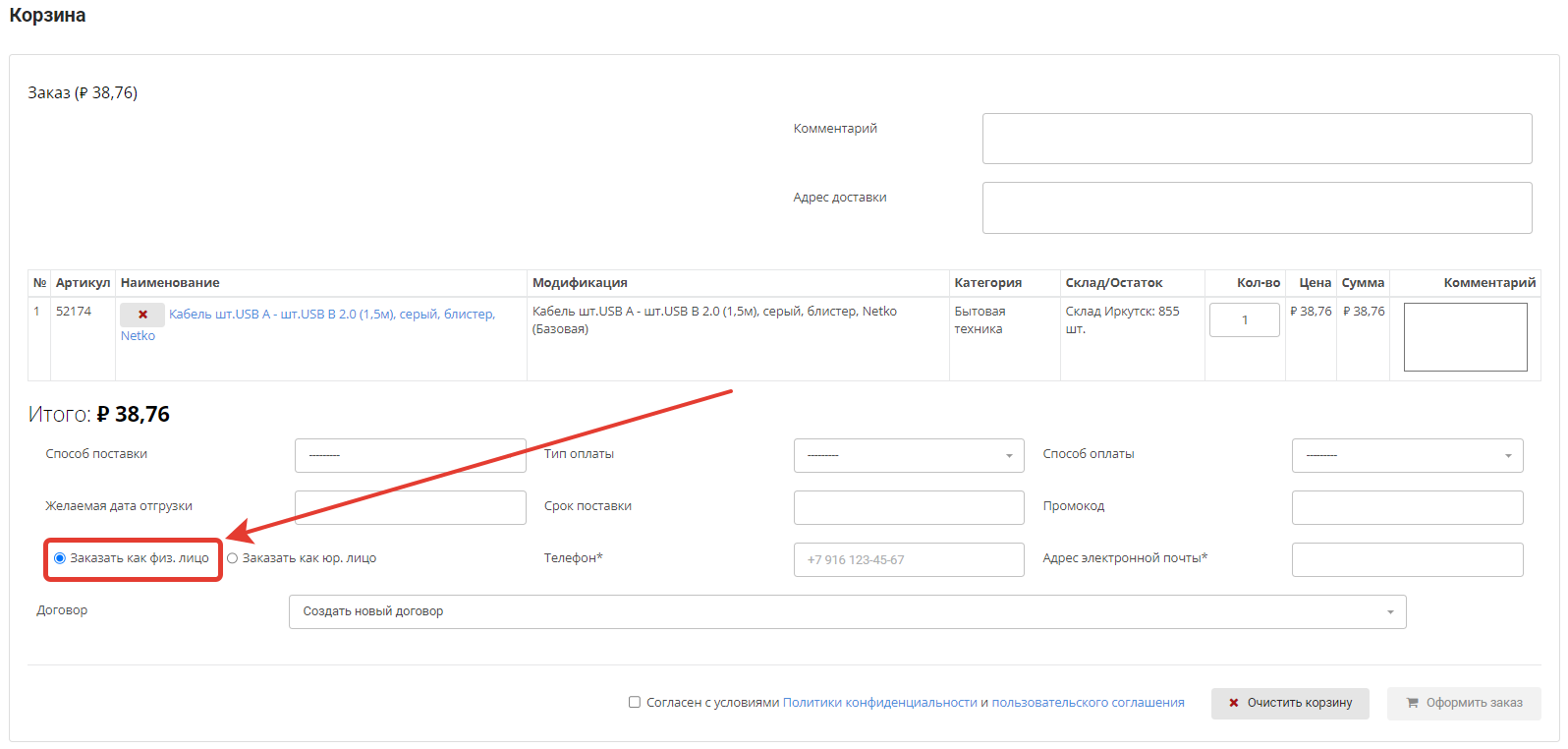1568x749 pixels.
Task: Focus the Телефон phone number field
Action: pos(908,560)
